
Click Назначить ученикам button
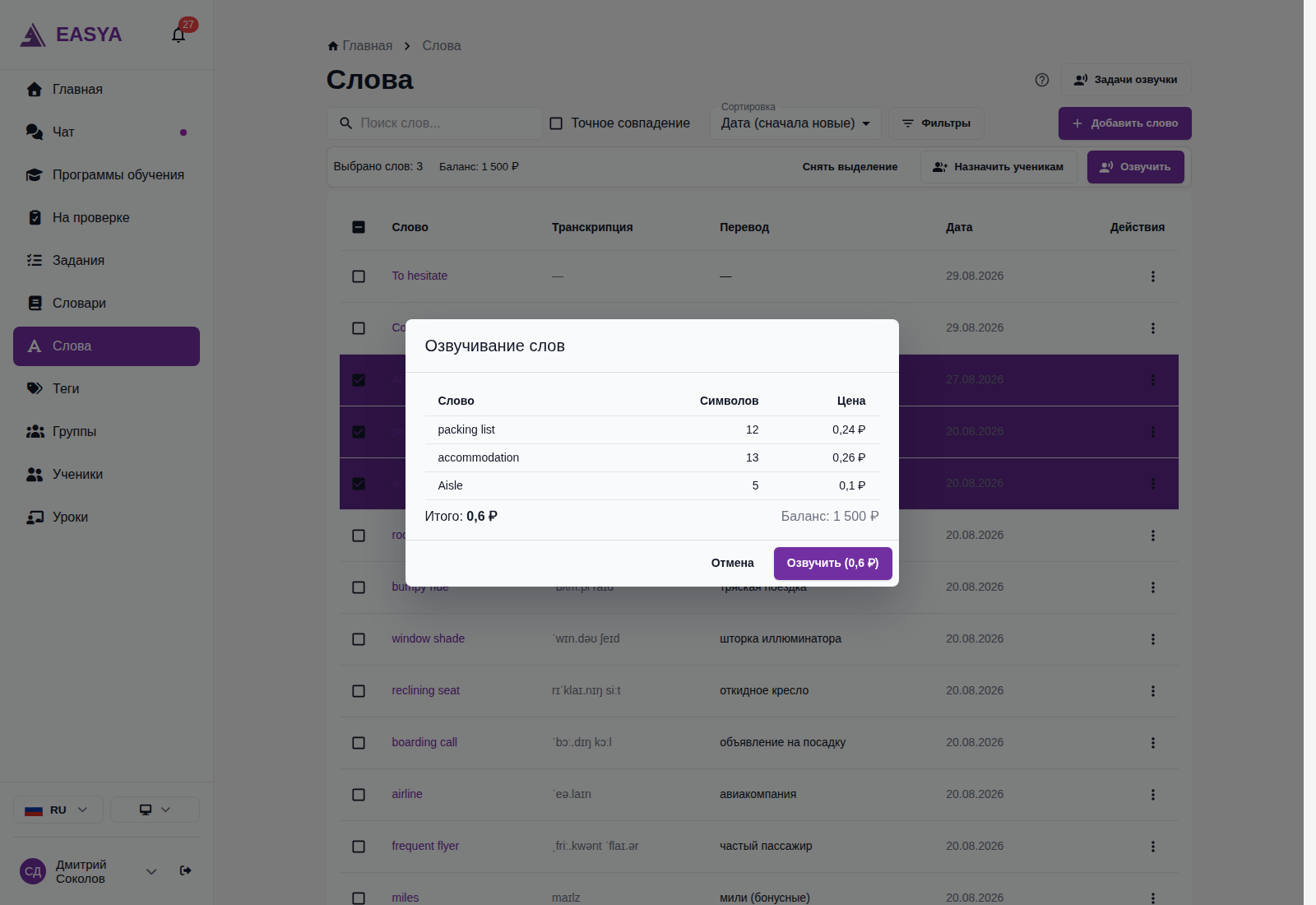tap(998, 167)
